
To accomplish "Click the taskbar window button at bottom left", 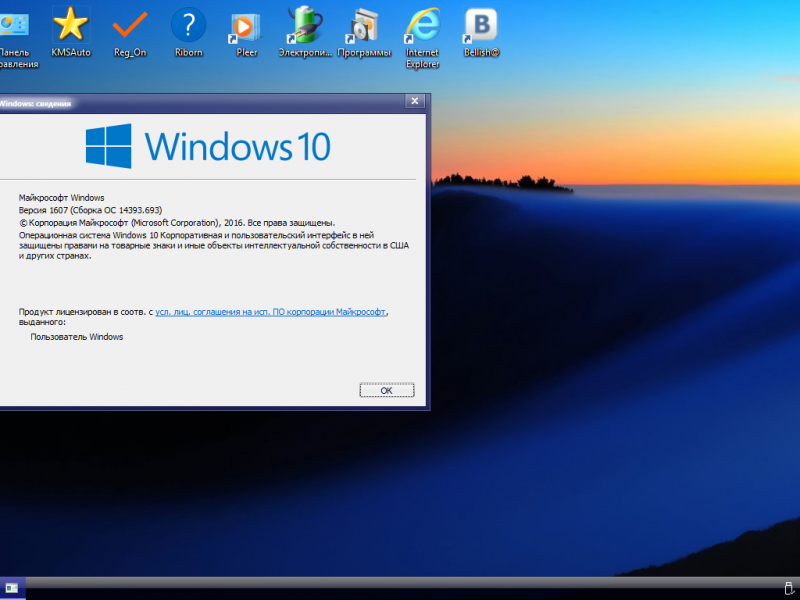I will click(x=12, y=588).
